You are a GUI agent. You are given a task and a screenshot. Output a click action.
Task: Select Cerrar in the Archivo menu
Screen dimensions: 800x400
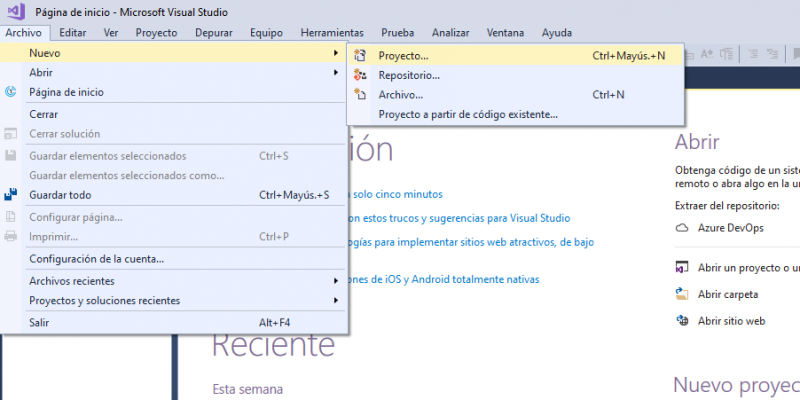pos(44,114)
